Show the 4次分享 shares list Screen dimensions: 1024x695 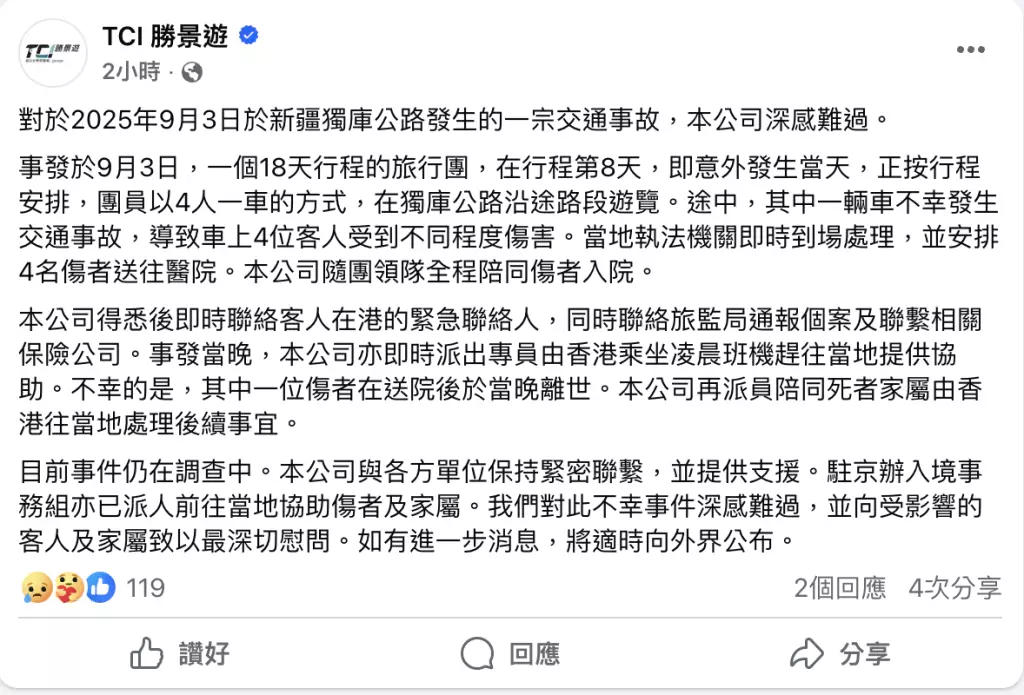tap(954, 588)
